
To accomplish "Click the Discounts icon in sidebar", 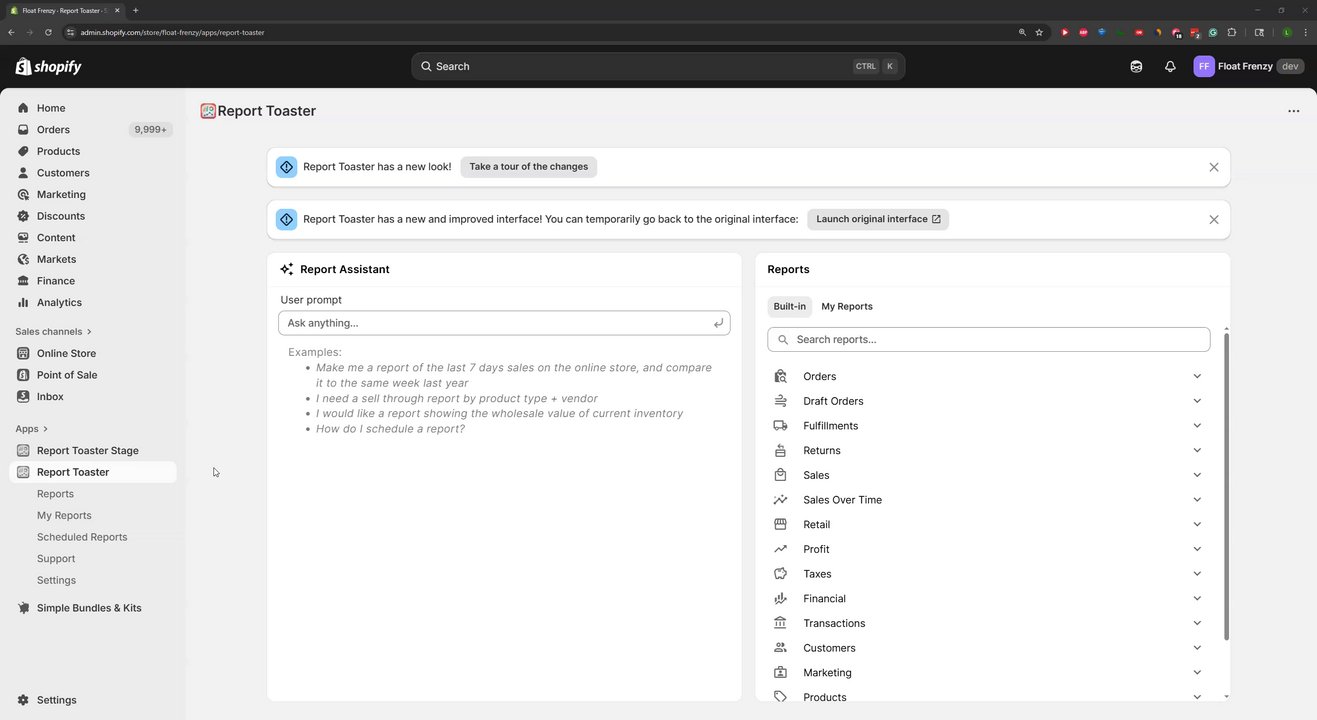I will tap(23, 216).
